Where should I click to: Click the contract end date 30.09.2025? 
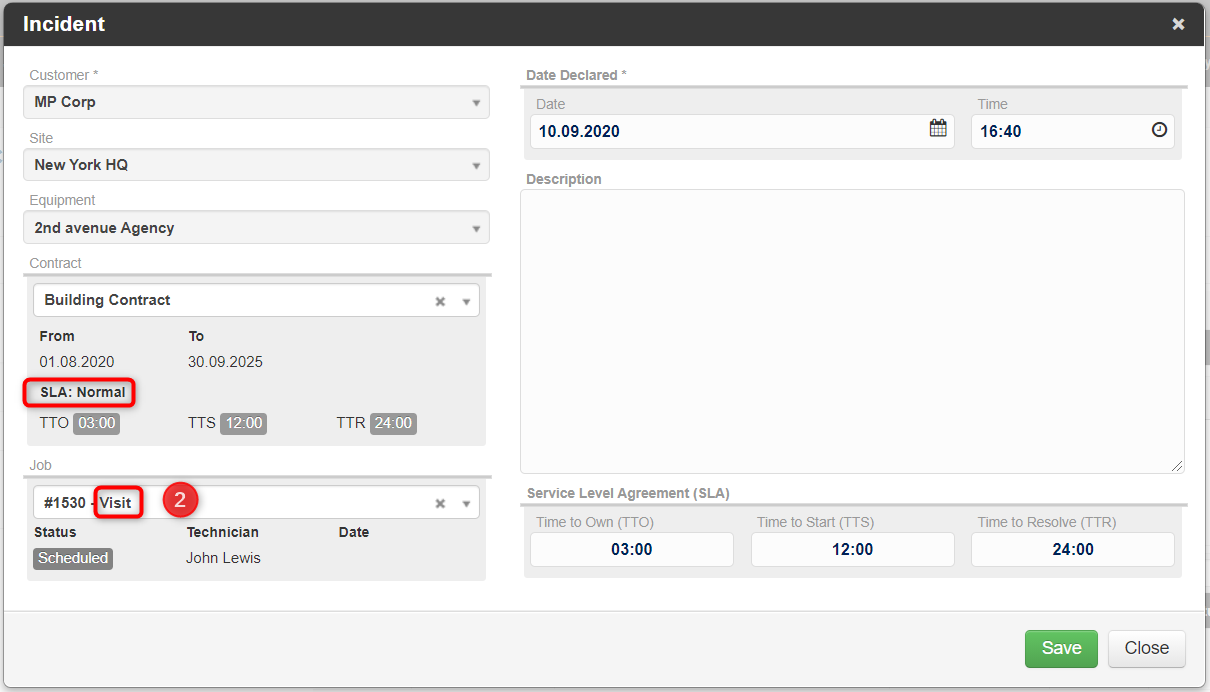click(225, 362)
